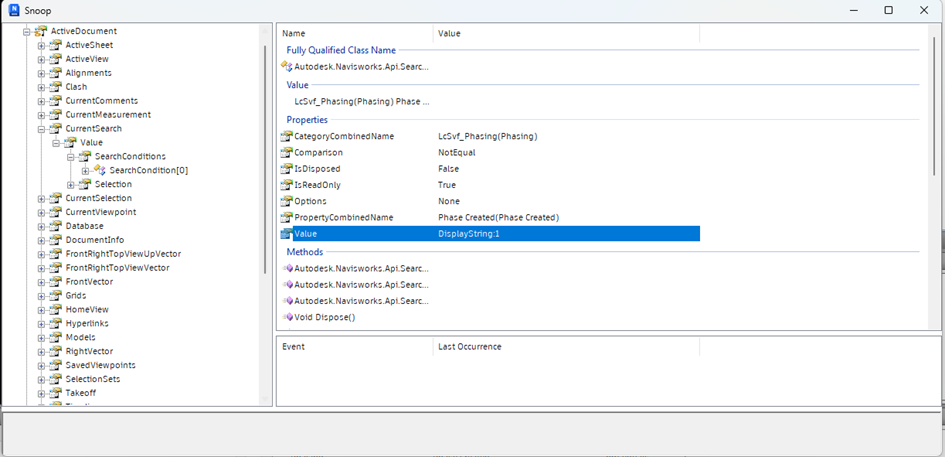The width and height of the screenshot is (945, 457).
Task: Maximize the Snoop window
Action: coord(888,10)
